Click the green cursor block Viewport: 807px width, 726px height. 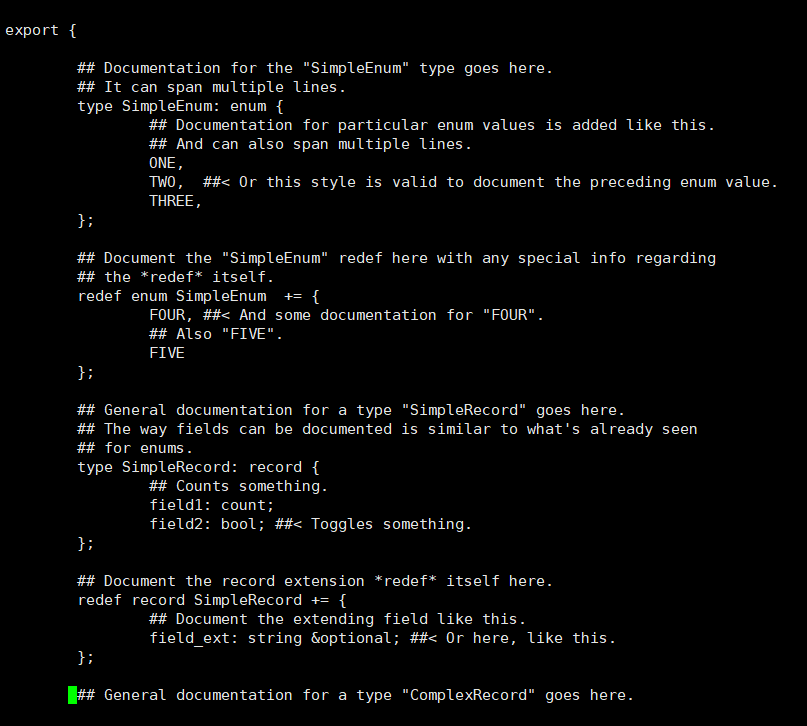[73, 695]
